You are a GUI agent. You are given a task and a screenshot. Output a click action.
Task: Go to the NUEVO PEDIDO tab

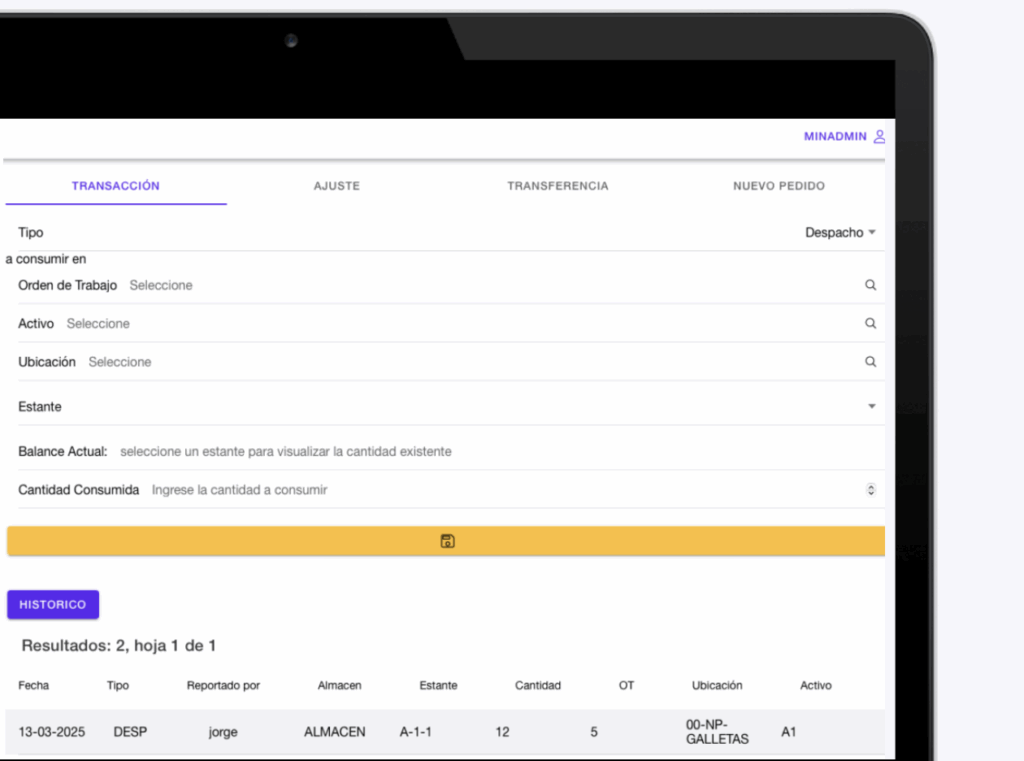(x=778, y=186)
